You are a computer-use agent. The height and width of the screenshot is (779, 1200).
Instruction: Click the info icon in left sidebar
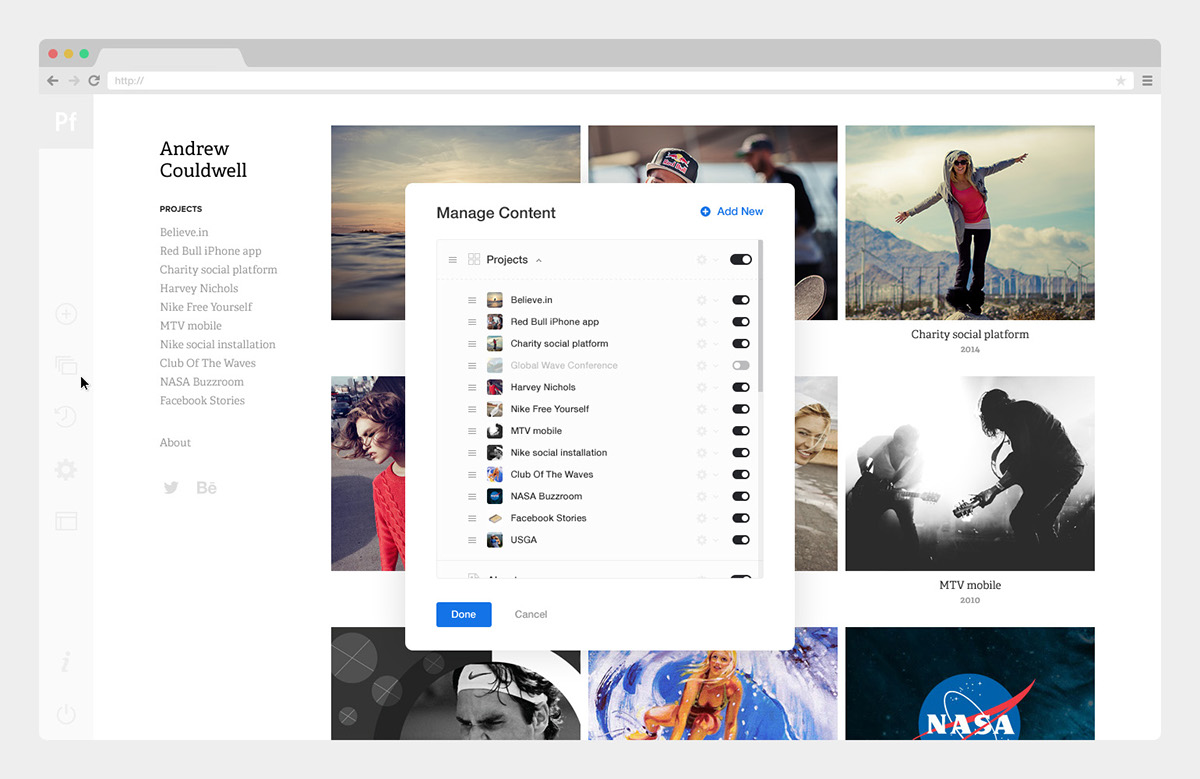(66, 662)
